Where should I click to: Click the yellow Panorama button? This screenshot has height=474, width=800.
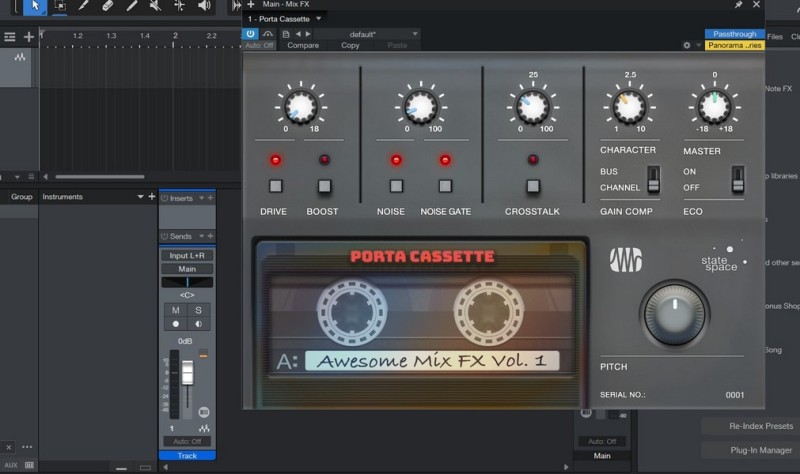(735, 45)
